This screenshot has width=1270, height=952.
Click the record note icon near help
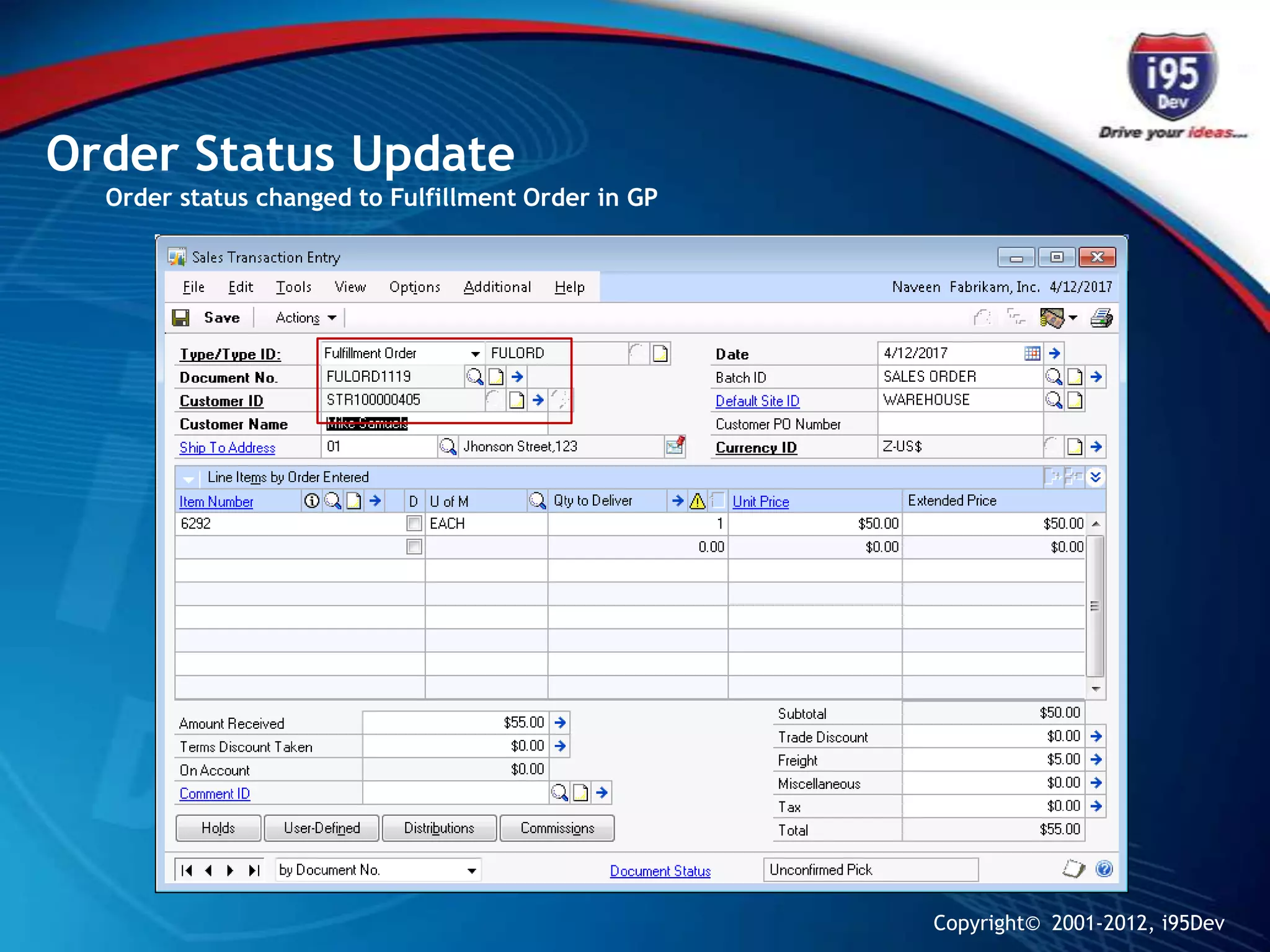(x=1074, y=869)
